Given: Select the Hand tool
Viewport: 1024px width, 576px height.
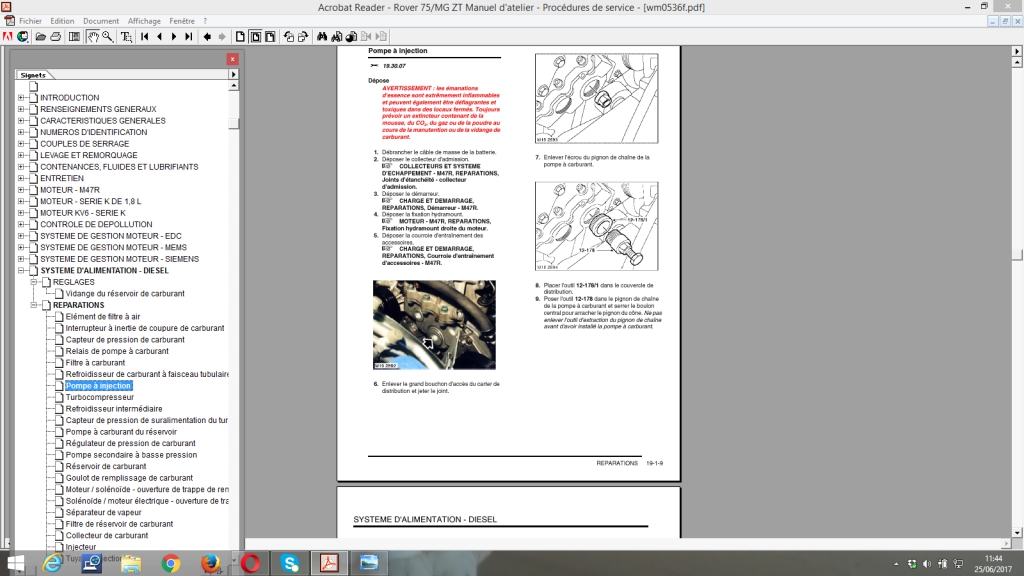Looking at the screenshot, I should pyautogui.click(x=93, y=37).
